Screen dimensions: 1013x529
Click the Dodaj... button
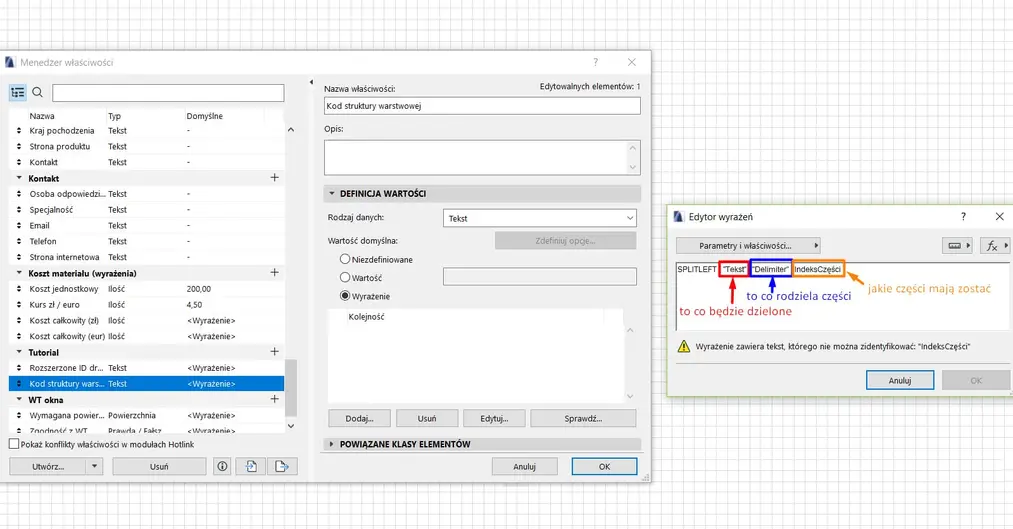click(x=359, y=419)
